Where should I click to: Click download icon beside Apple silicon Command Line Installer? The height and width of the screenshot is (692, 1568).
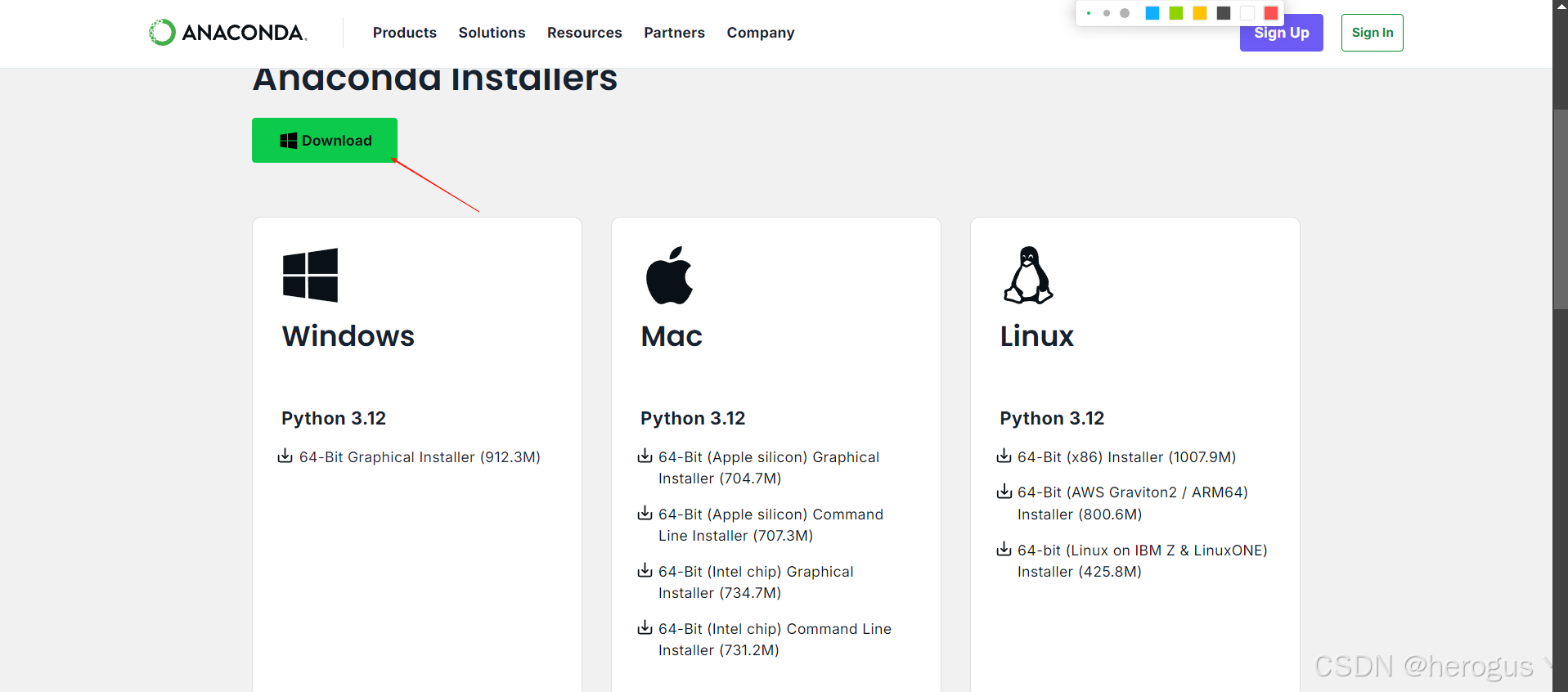[645, 513]
